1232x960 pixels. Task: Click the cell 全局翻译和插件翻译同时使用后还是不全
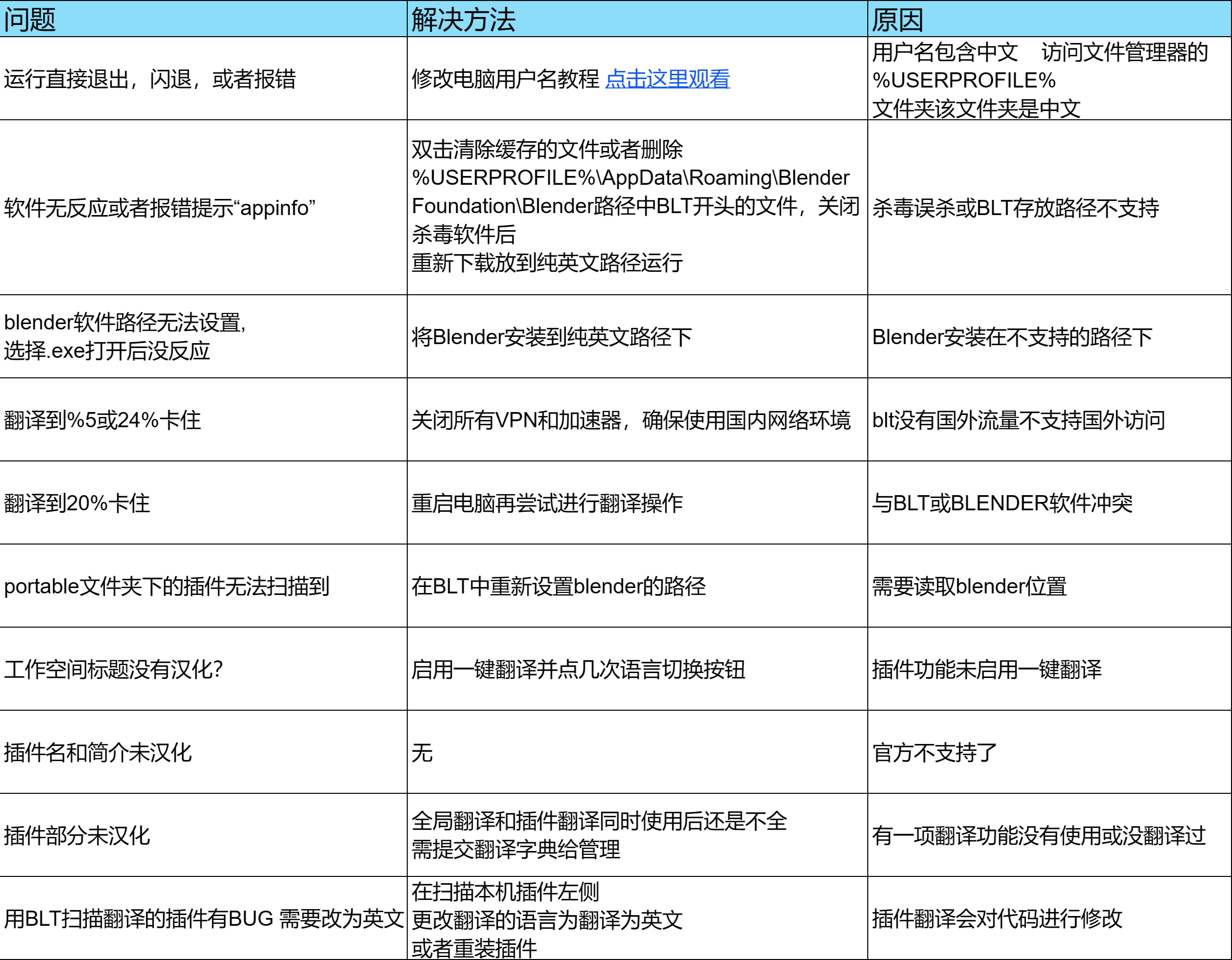[637, 835]
